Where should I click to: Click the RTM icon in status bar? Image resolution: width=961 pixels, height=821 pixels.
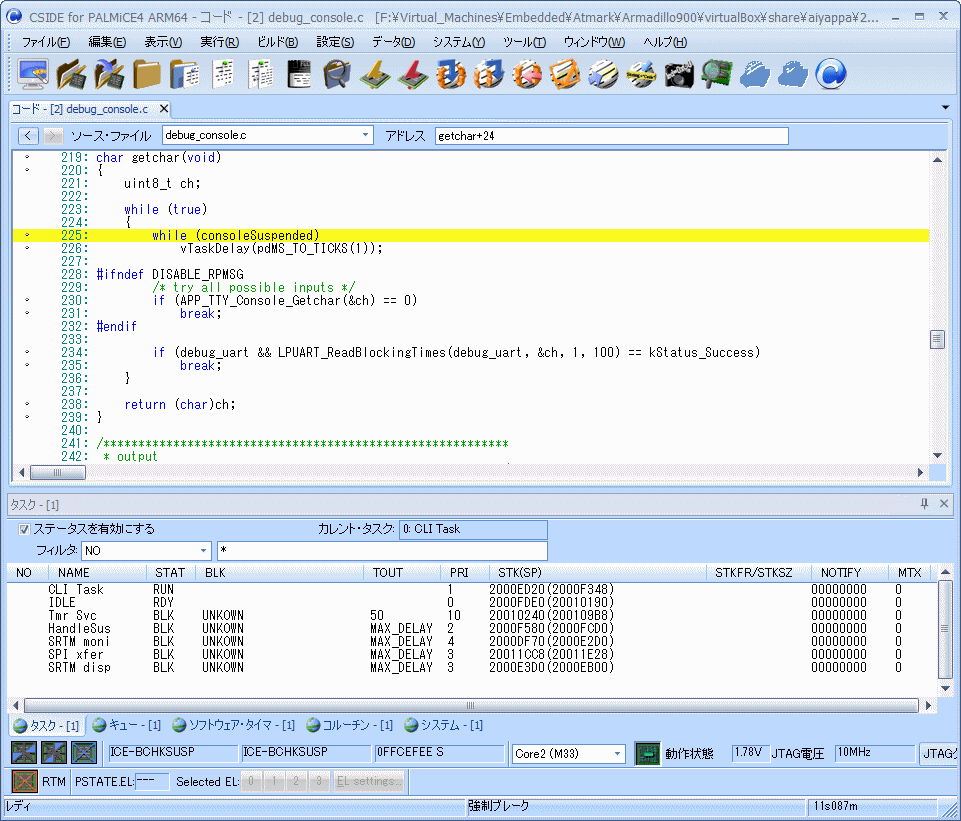(x=24, y=781)
